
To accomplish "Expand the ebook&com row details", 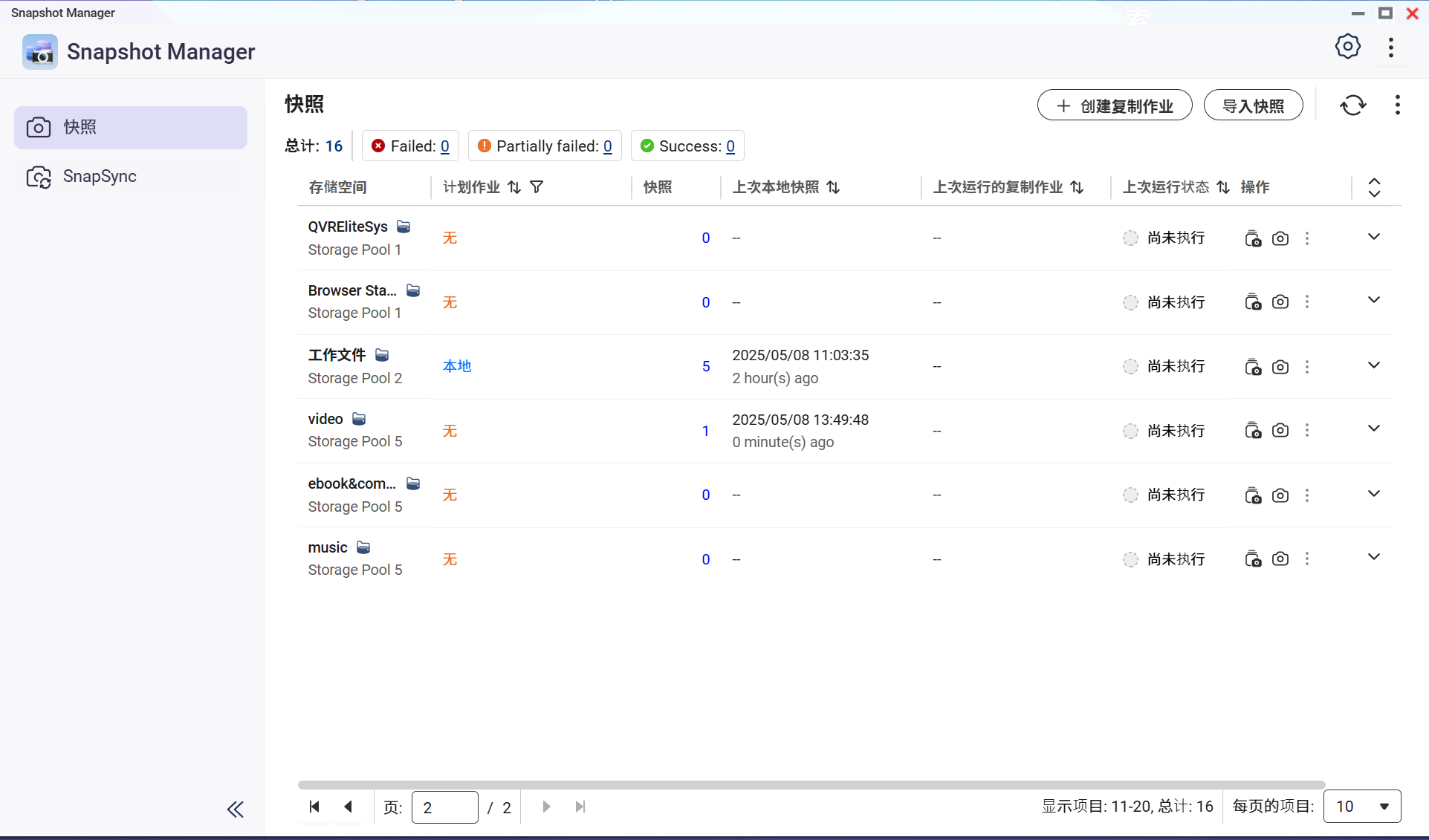I will point(1374,494).
